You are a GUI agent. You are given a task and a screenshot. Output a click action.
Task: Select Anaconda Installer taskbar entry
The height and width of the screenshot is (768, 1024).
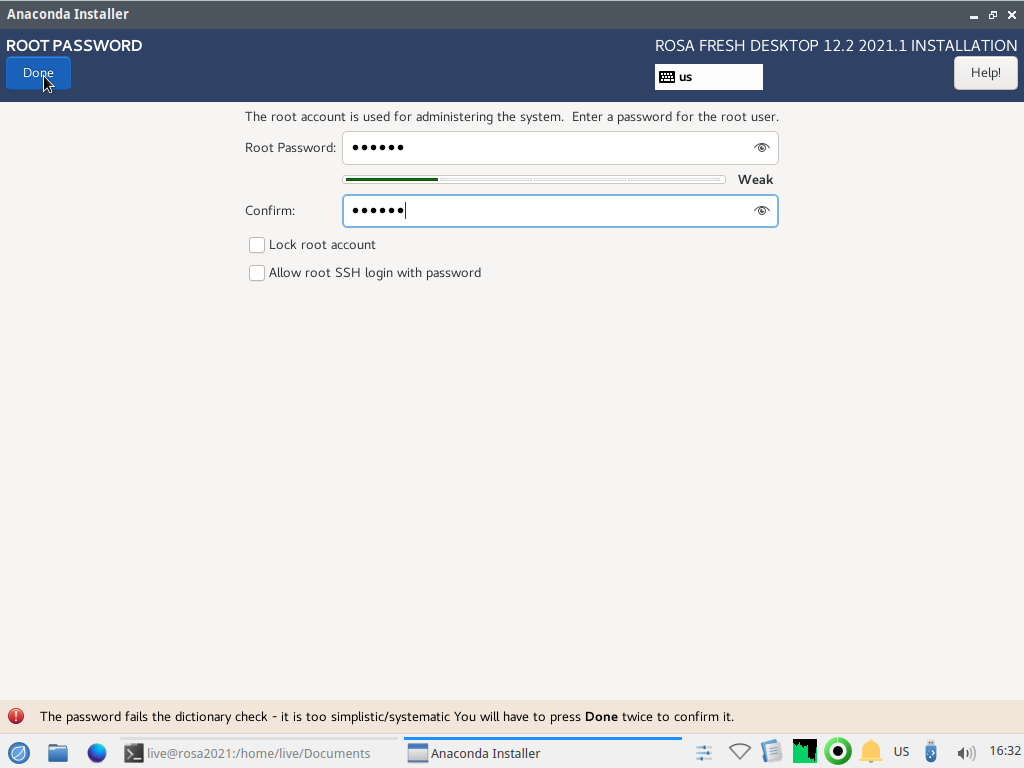[x=475, y=753]
